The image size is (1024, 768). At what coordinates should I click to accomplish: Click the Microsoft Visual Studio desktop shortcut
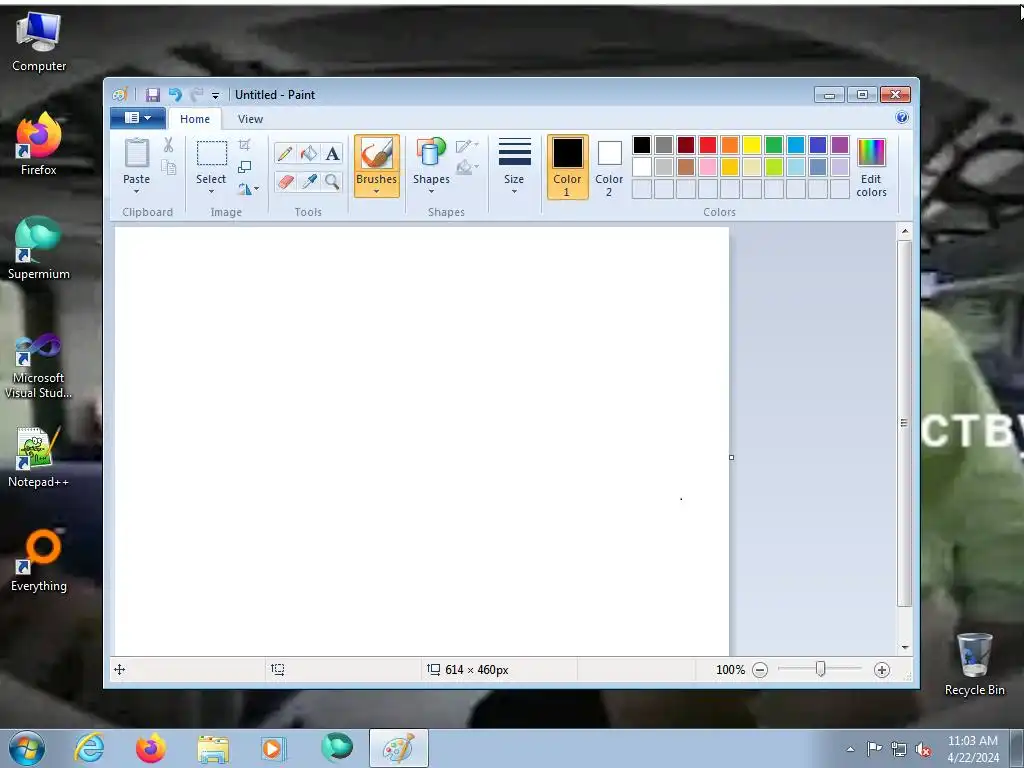(39, 366)
